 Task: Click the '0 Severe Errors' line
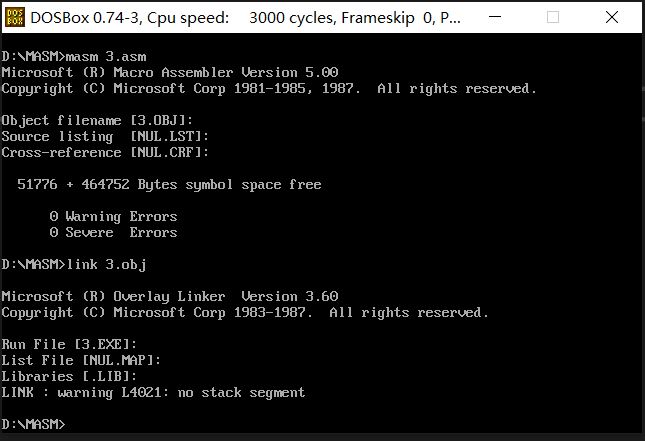pyautogui.click(x=113, y=232)
